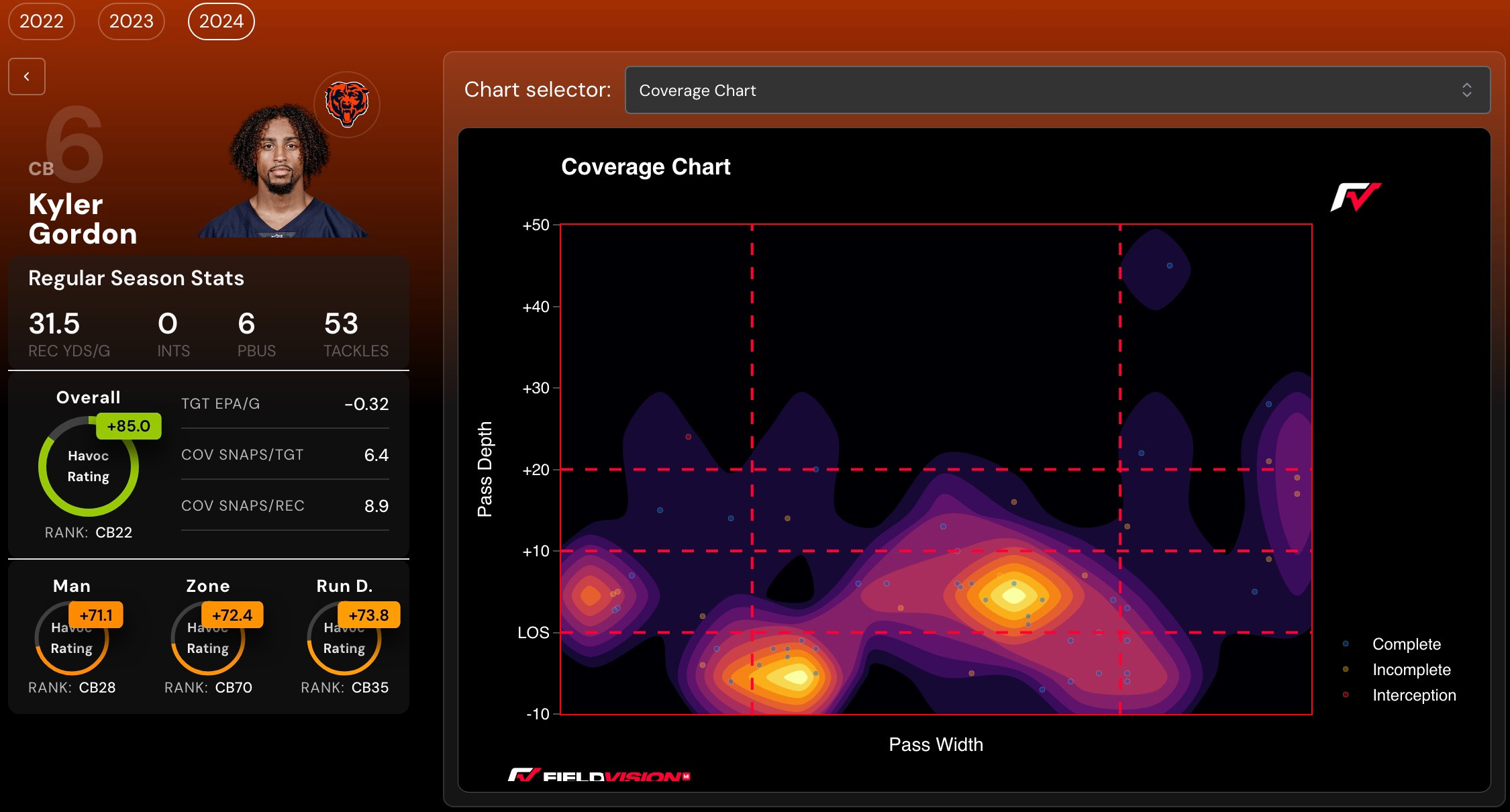1510x812 pixels.
Task: Select the 2024 season pill
Action: coord(221,21)
